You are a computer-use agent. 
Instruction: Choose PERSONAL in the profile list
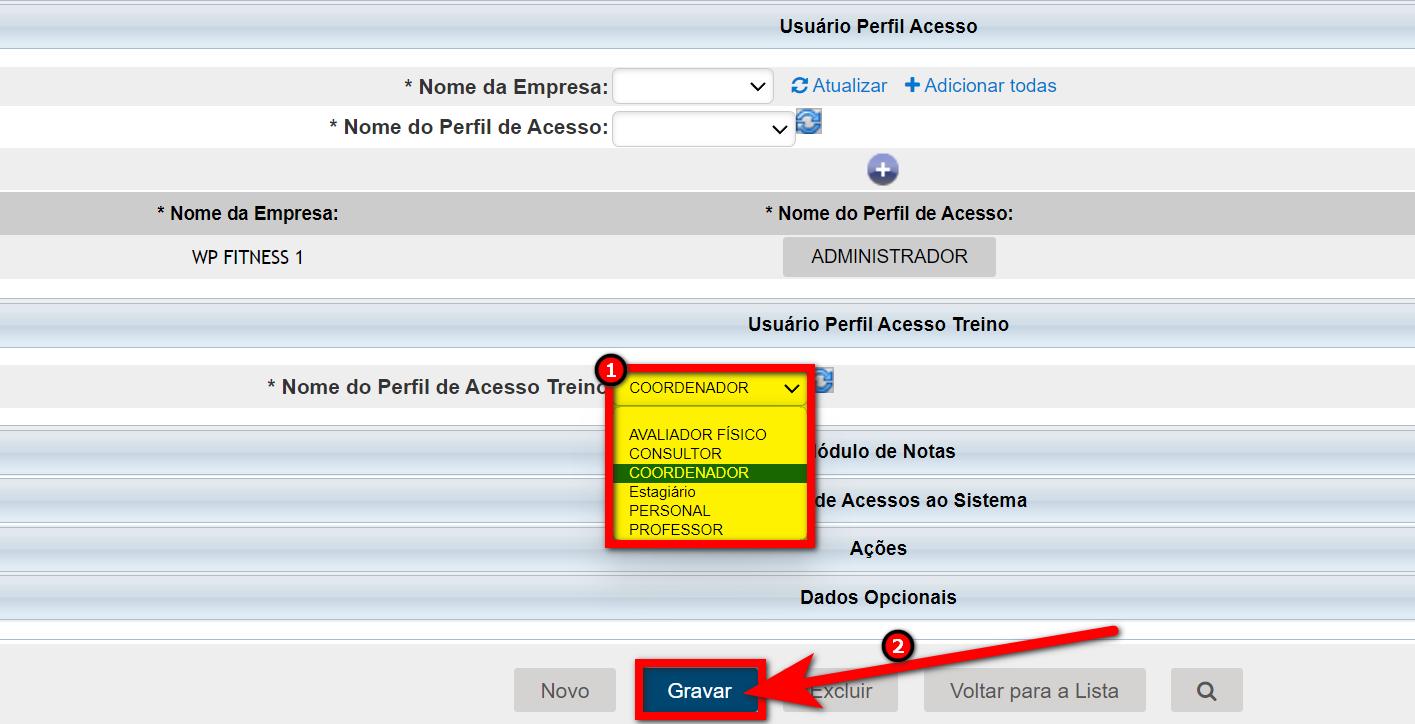coord(669,511)
